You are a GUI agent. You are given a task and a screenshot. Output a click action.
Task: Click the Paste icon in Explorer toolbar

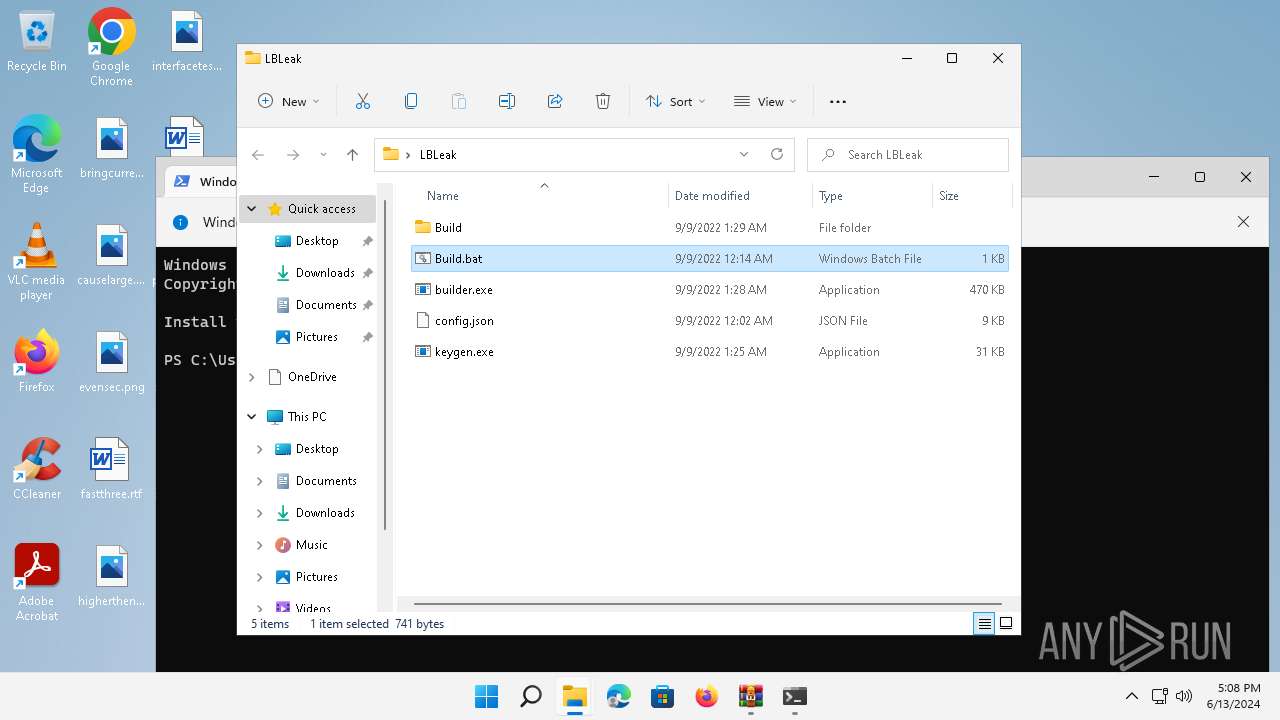coord(459,101)
